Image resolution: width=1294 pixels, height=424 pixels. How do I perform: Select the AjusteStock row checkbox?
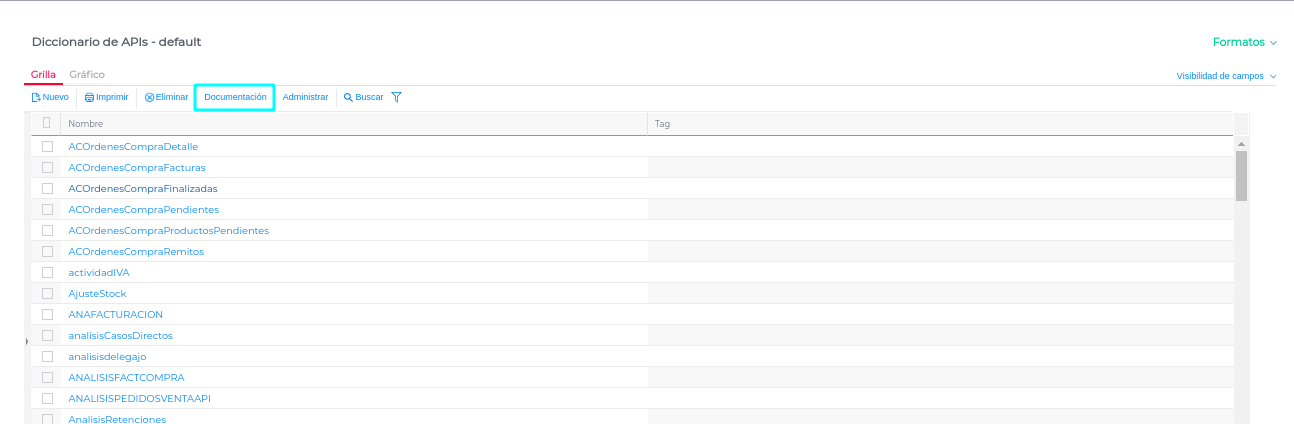coord(47,294)
